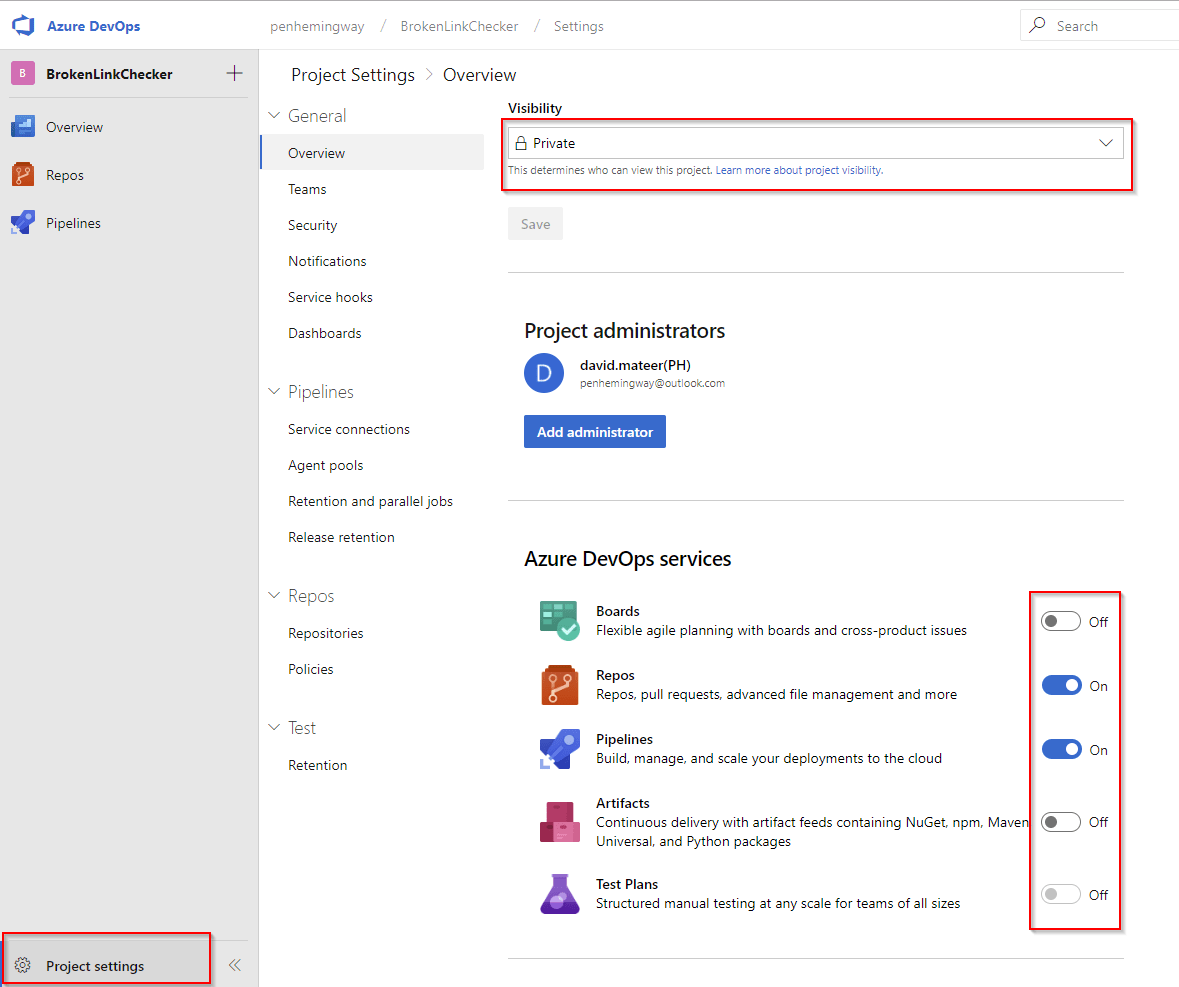Click Project Settings breadcrumb heading

pos(353,75)
